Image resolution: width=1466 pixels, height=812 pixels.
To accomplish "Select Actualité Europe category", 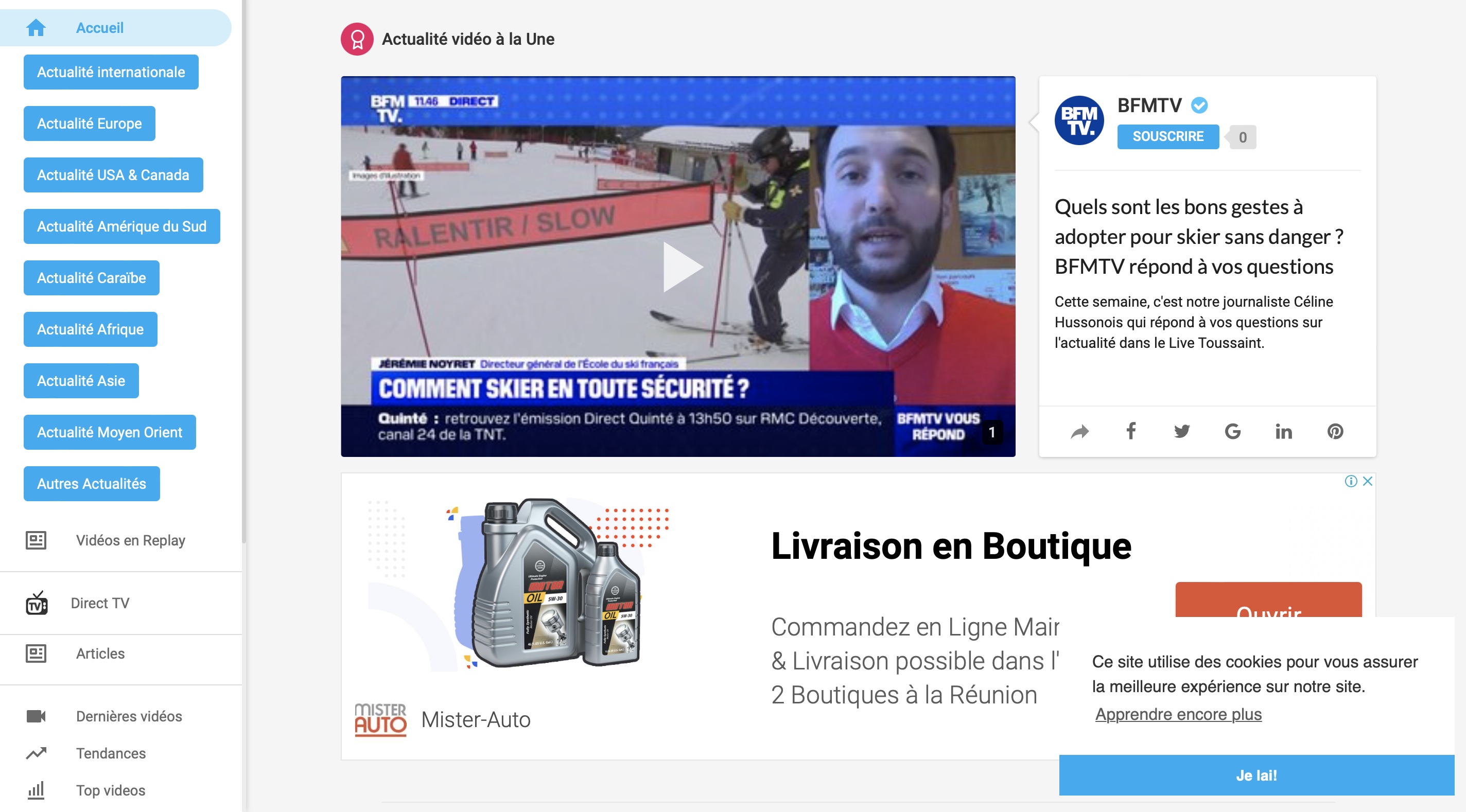I will tap(90, 123).
